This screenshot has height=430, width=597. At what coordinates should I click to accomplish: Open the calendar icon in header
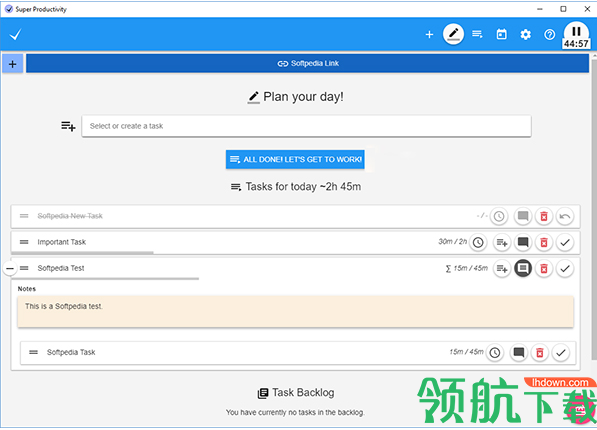pos(501,35)
